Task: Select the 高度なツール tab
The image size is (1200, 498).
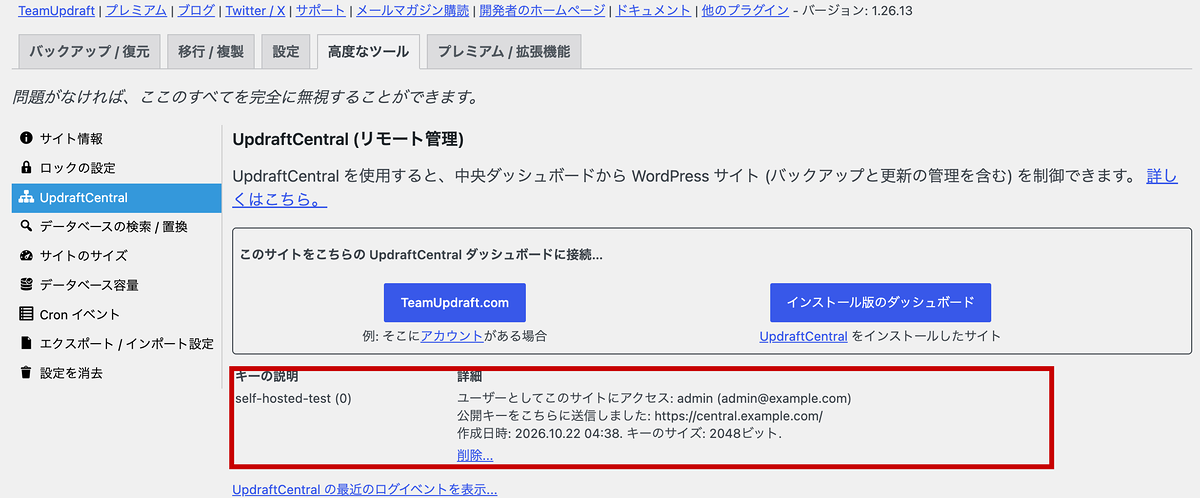Action: 368,51
